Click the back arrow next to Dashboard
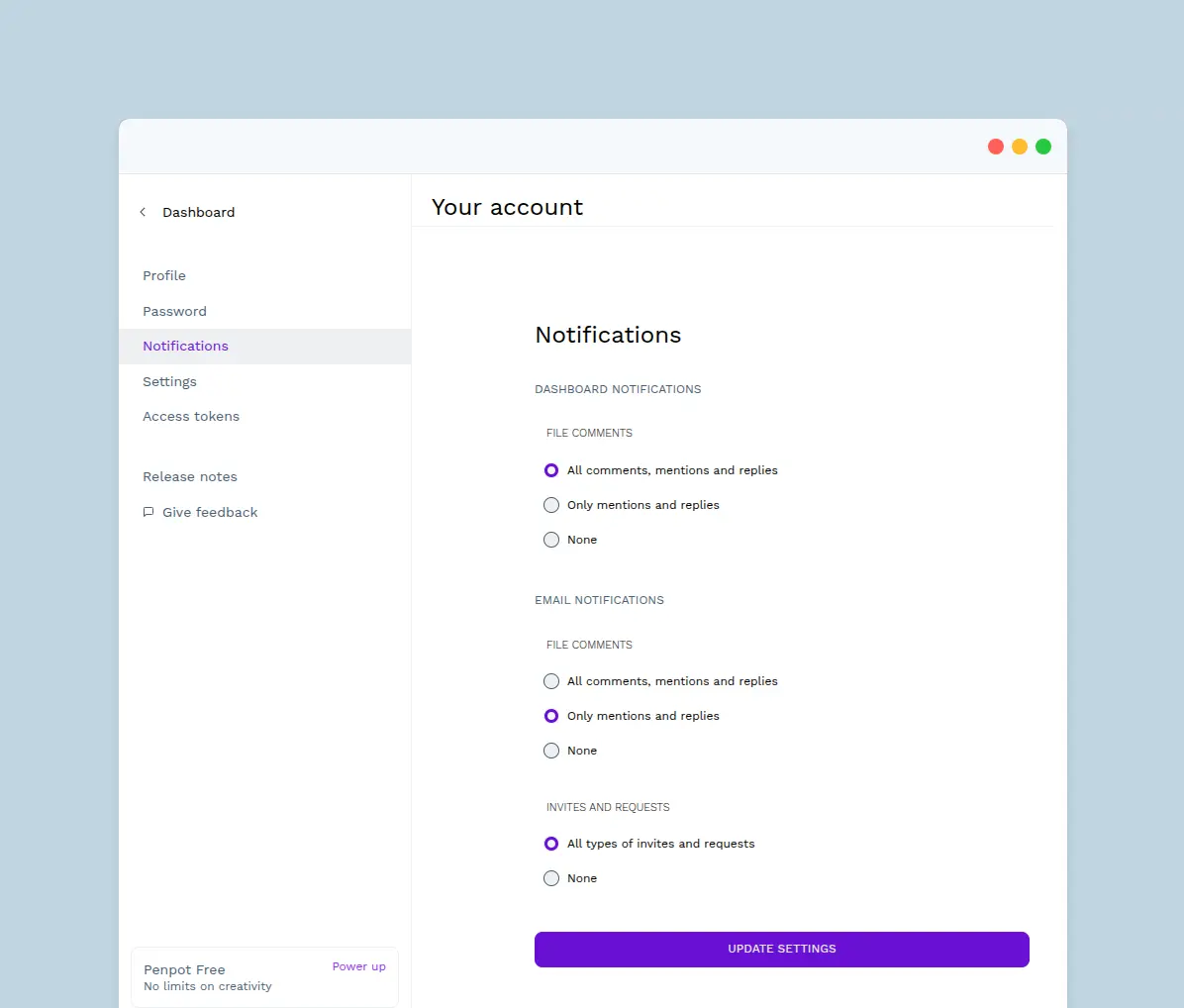This screenshot has width=1184, height=1008. [x=143, y=212]
